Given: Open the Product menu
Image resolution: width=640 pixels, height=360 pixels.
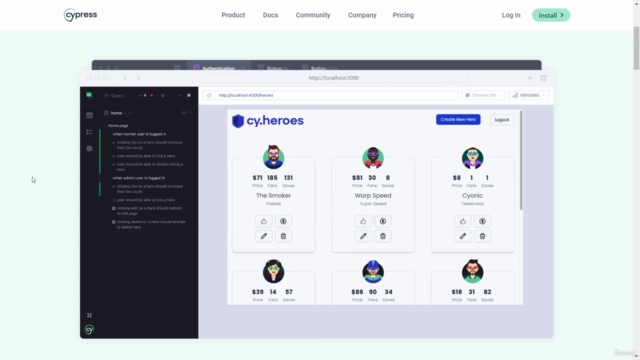Looking at the screenshot, I should tap(233, 15).
